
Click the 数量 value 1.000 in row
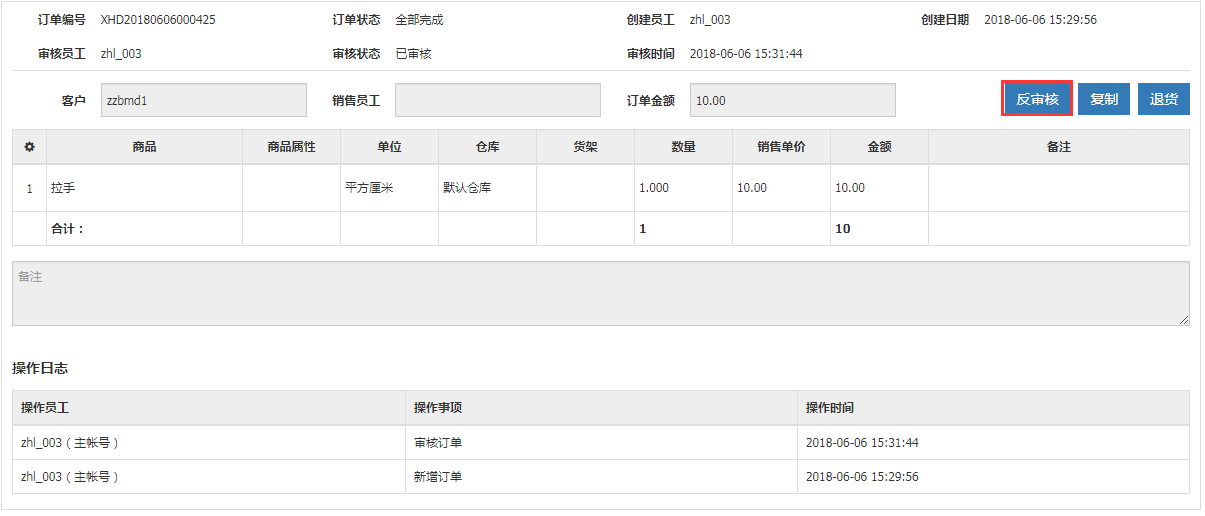tap(654, 188)
